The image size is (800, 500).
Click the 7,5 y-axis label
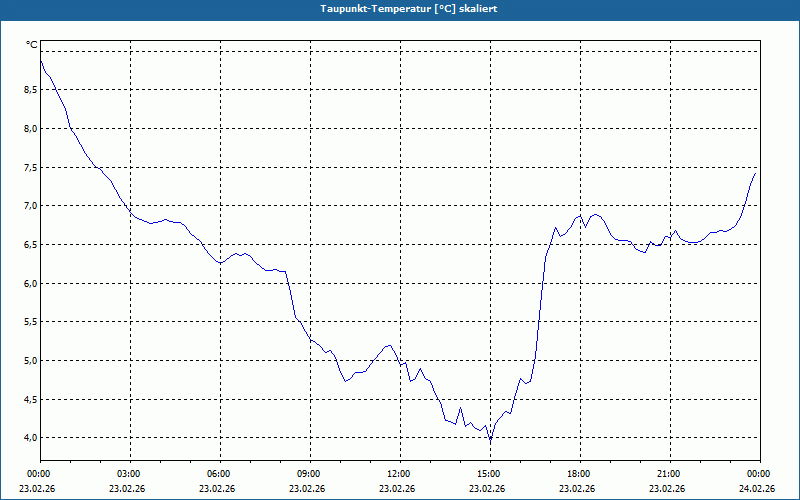coord(31,167)
